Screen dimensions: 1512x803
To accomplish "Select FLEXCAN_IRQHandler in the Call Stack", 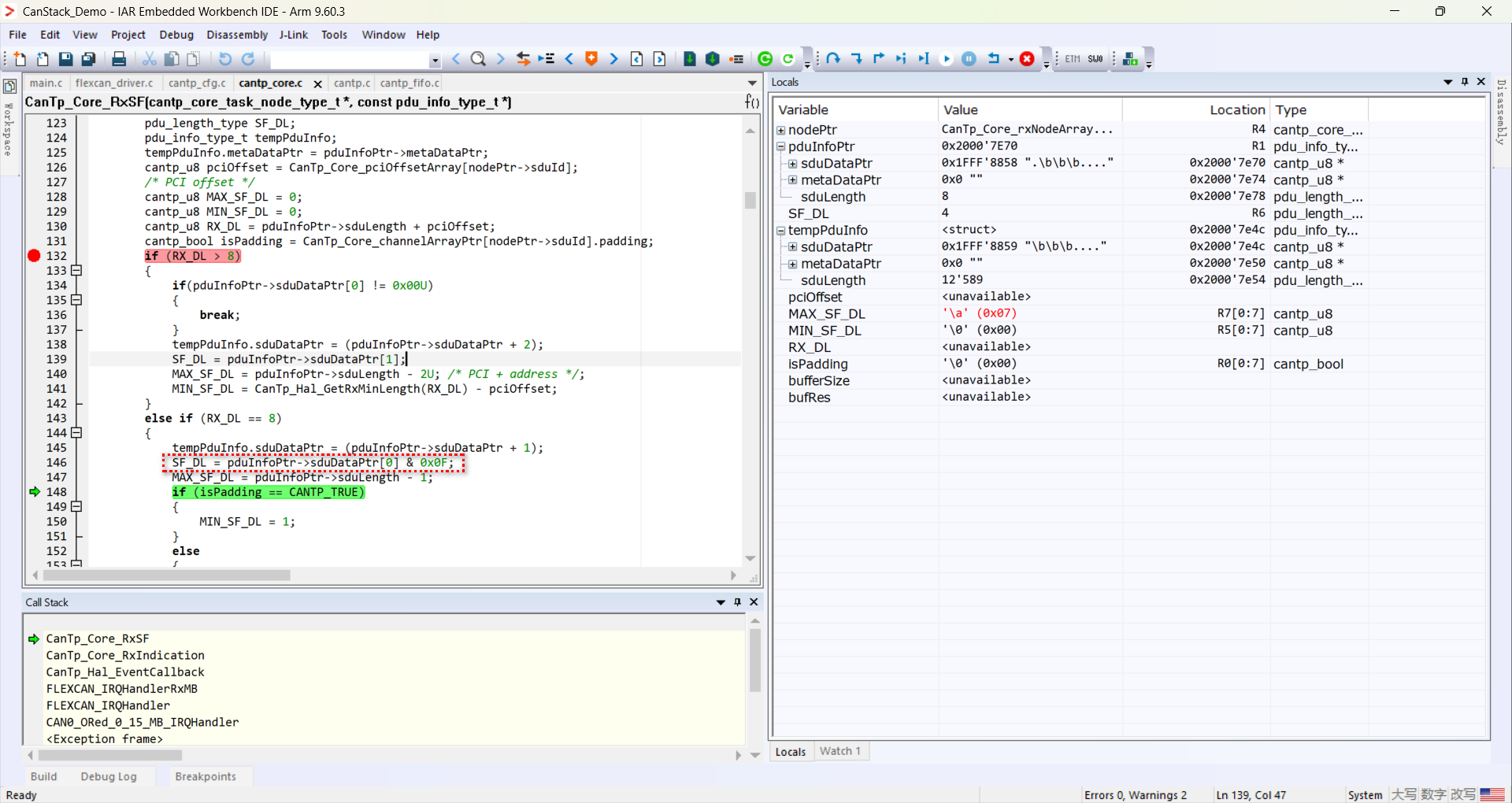I will pos(108,705).
